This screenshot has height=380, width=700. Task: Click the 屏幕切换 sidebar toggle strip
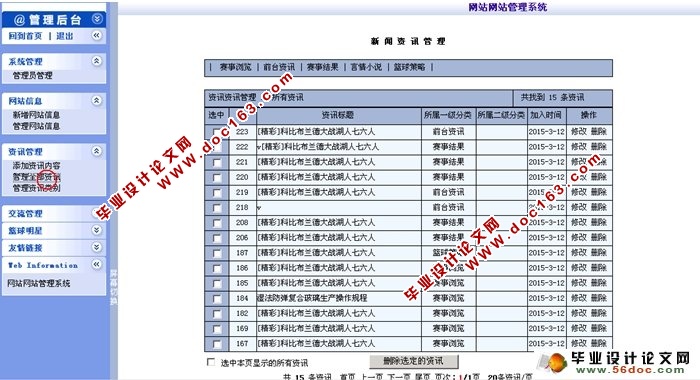coord(114,286)
